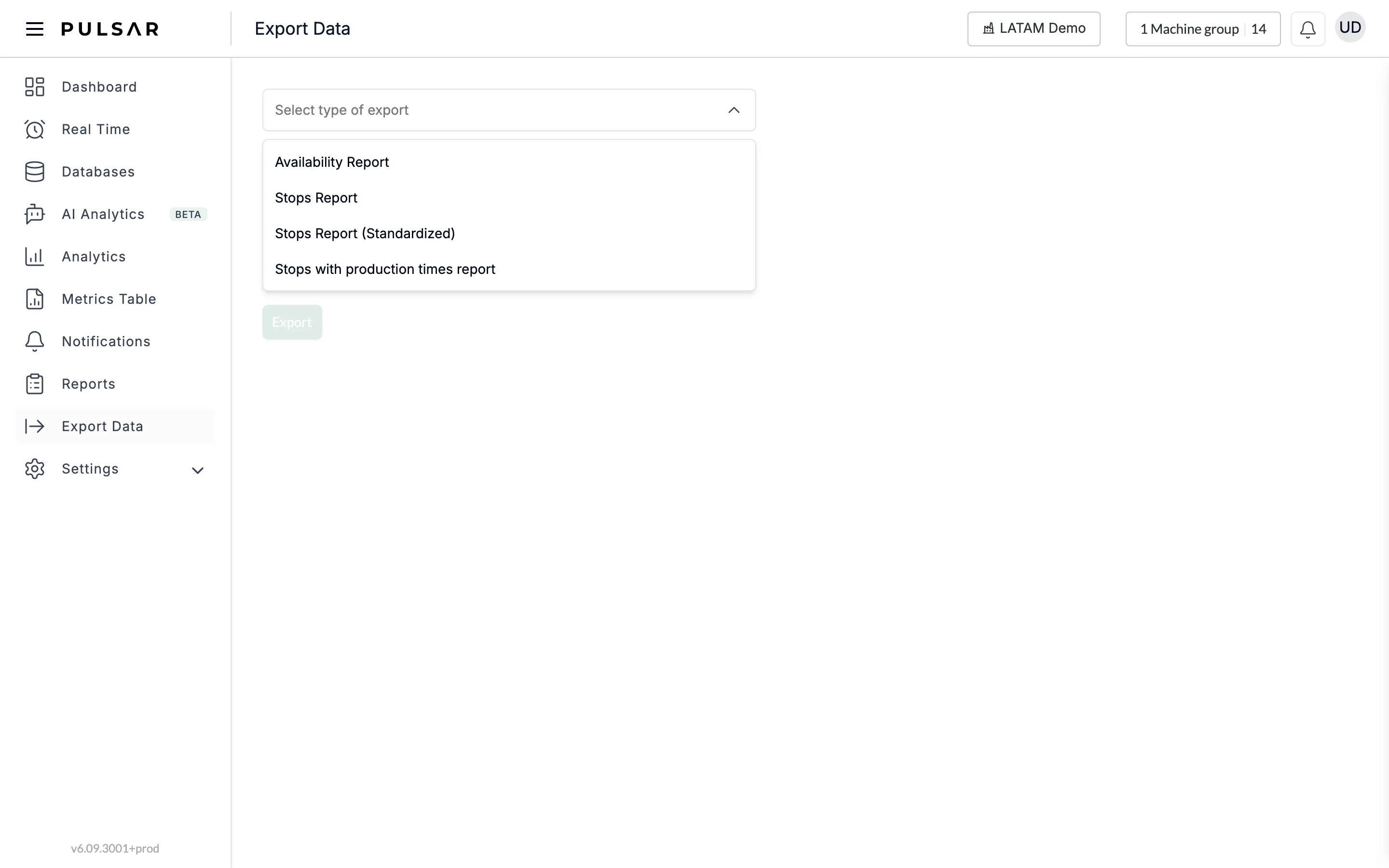1389x868 pixels.
Task: Click the Select type of export field
Action: point(509,109)
